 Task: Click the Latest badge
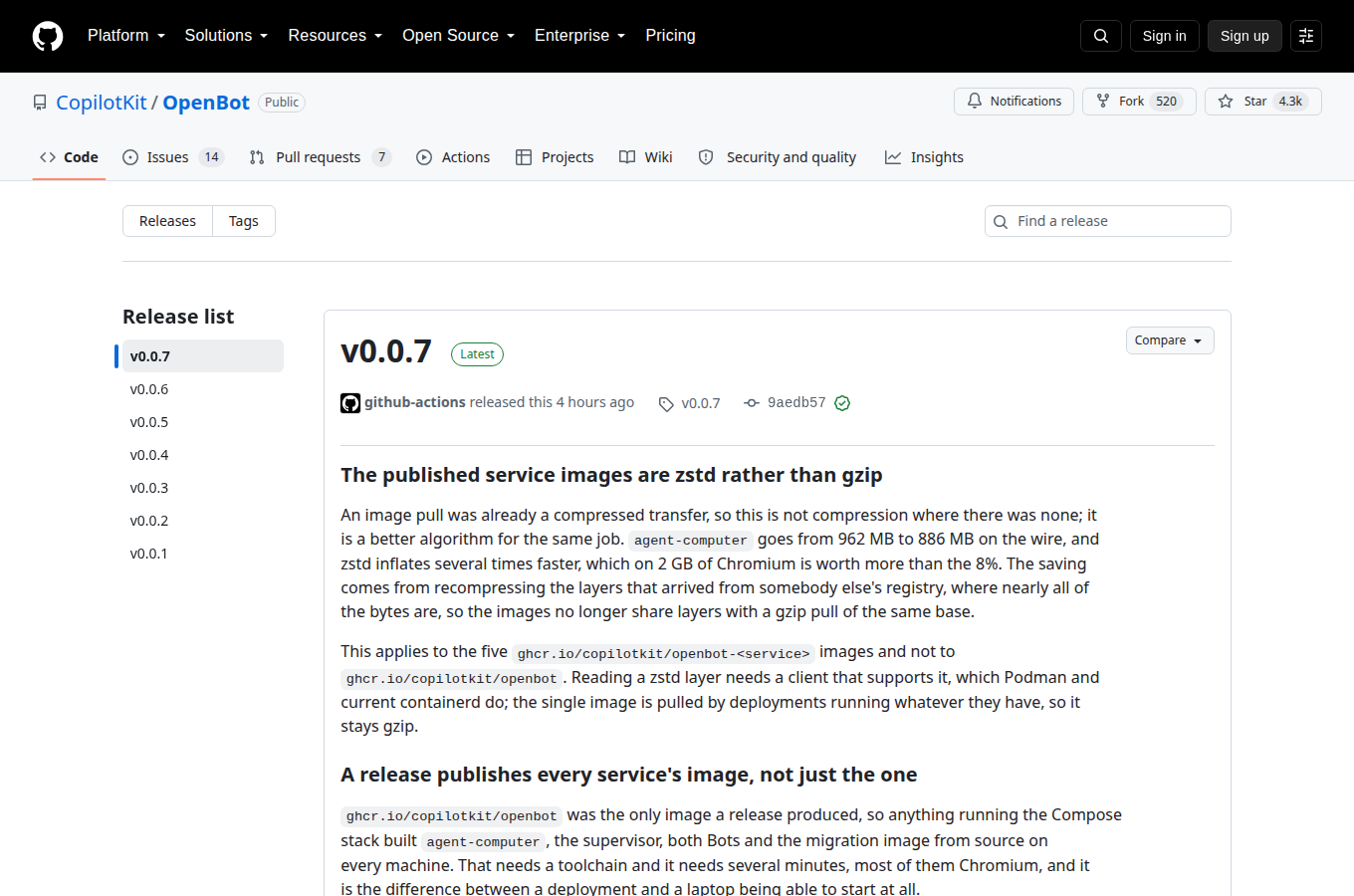(477, 354)
